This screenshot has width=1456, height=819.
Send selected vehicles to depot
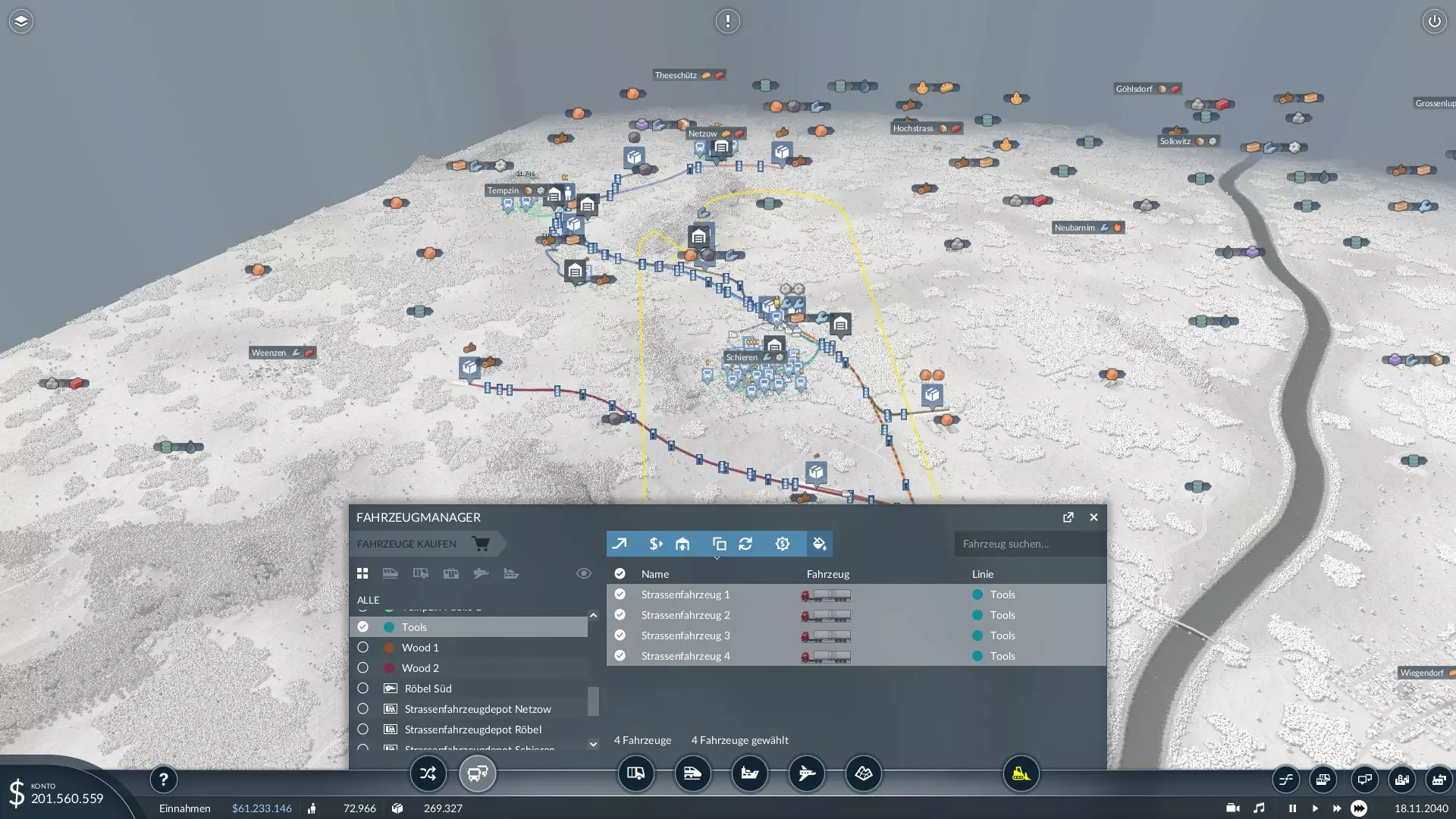coord(682,544)
